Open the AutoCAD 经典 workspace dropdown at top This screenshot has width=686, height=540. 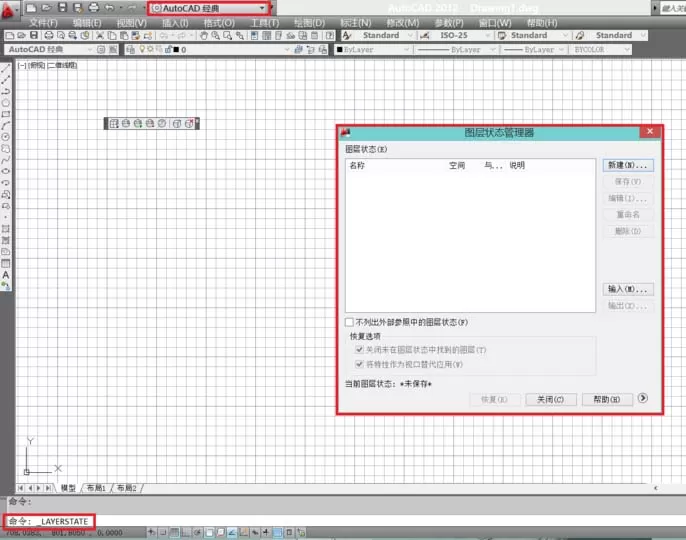[209, 8]
